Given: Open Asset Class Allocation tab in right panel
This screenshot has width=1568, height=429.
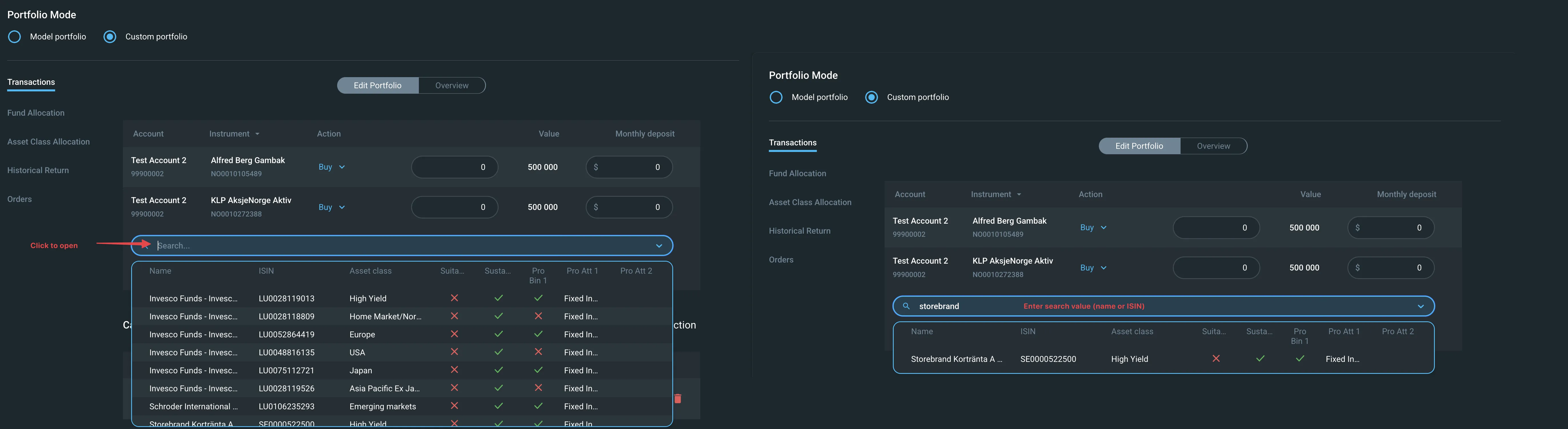Looking at the screenshot, I should 810,202.
